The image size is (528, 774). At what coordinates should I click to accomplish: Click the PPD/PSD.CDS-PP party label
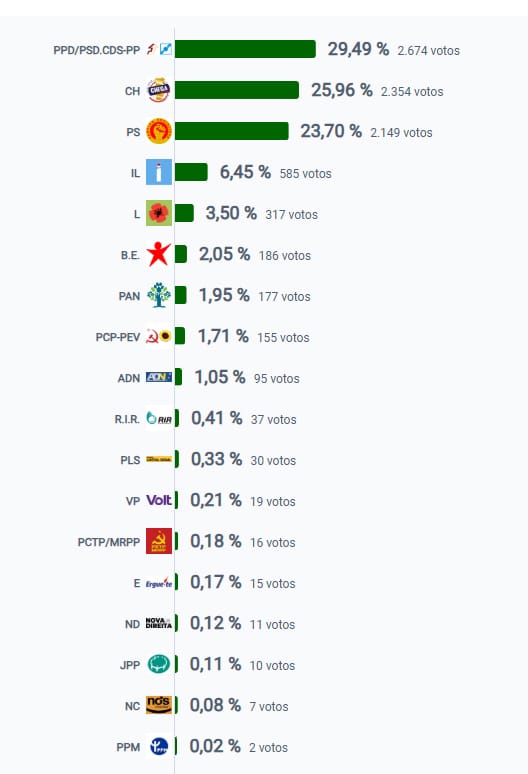[97, 50]
